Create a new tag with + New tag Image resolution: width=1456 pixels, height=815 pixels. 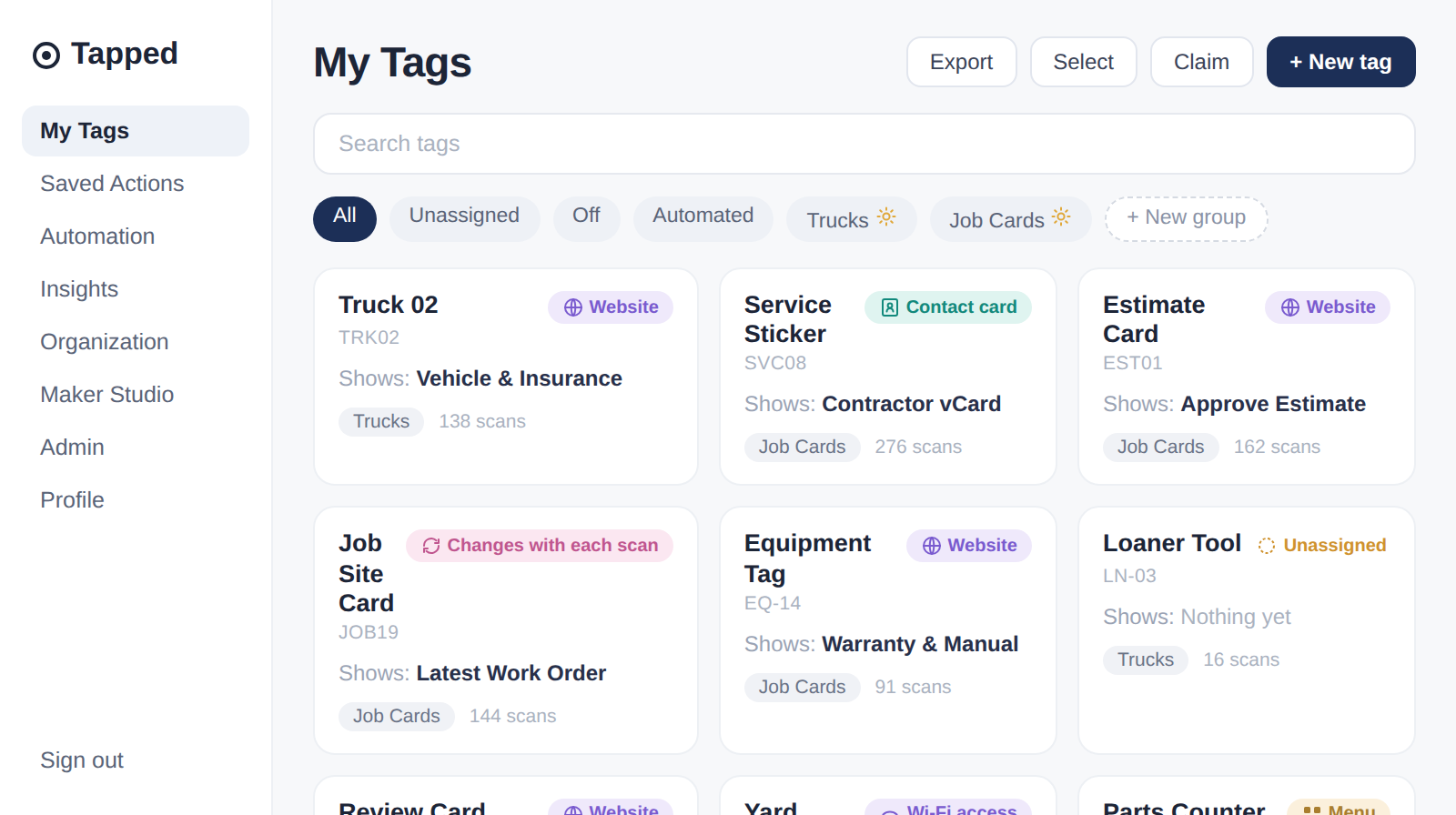[1341, 62]
